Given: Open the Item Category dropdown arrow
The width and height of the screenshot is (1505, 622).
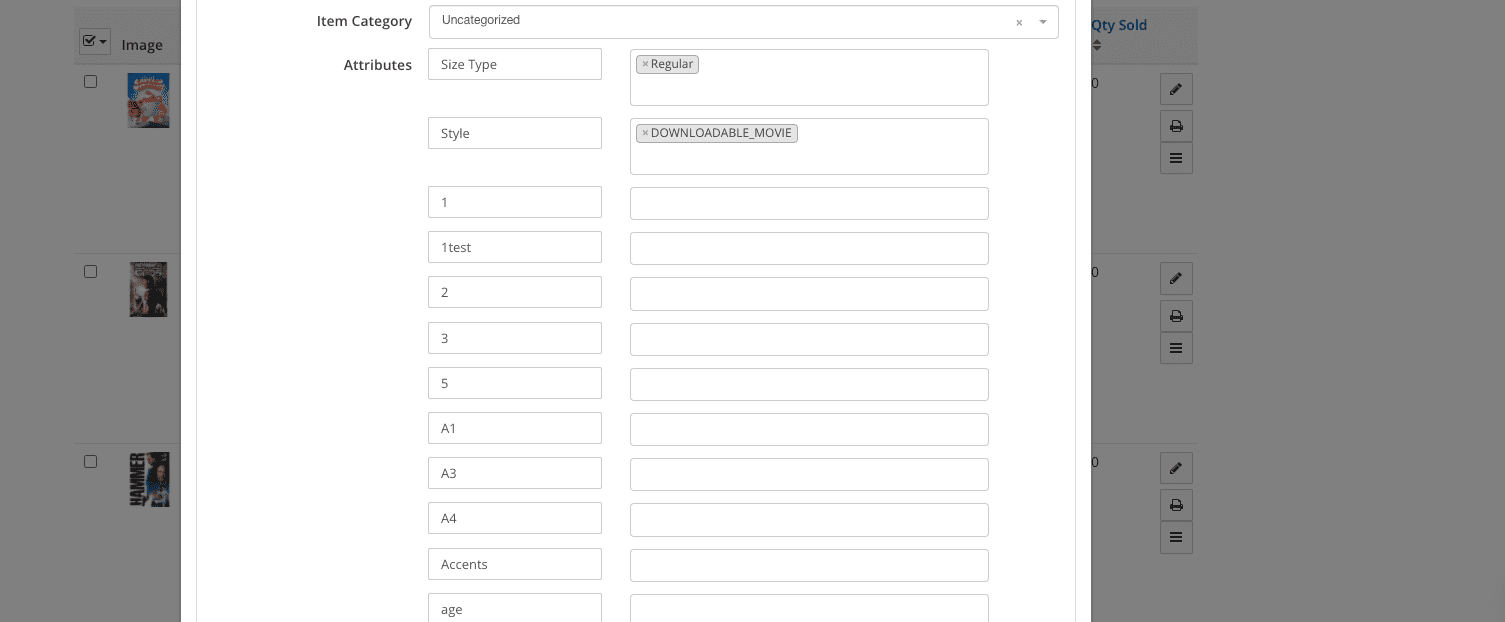Looking at the screenshot, I should point(1043,22).
